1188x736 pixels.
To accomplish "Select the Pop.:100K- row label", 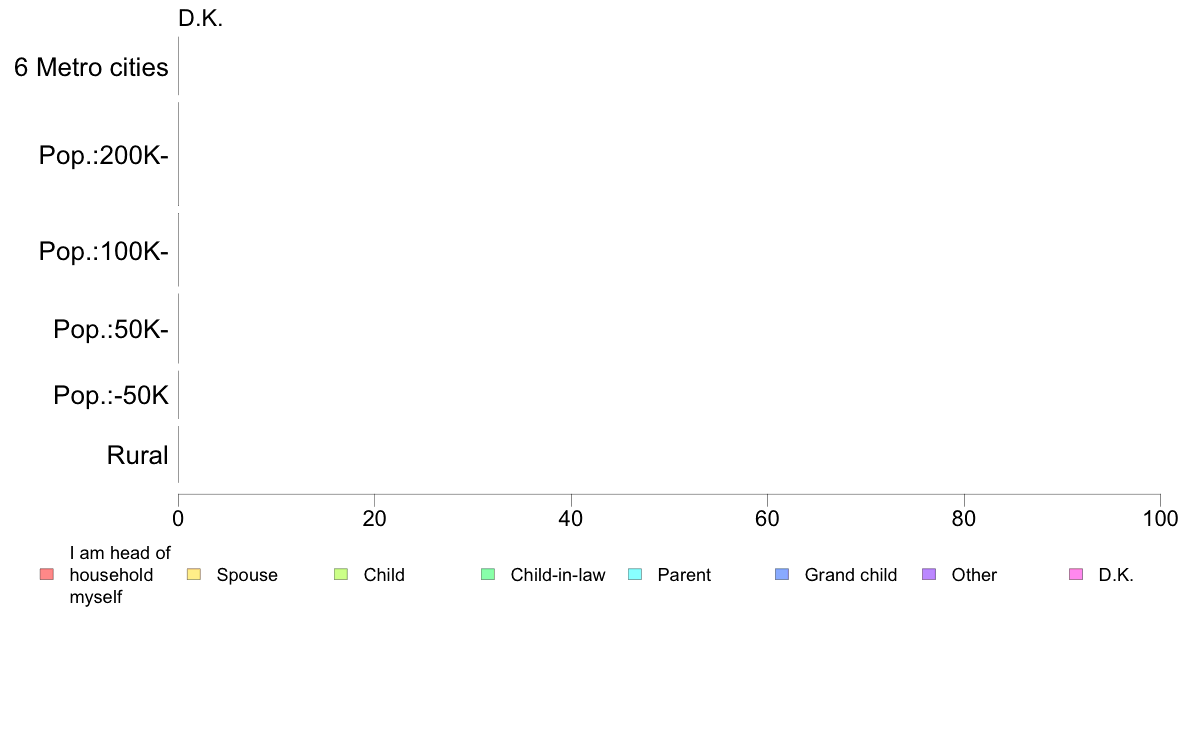I will point(104,251).
